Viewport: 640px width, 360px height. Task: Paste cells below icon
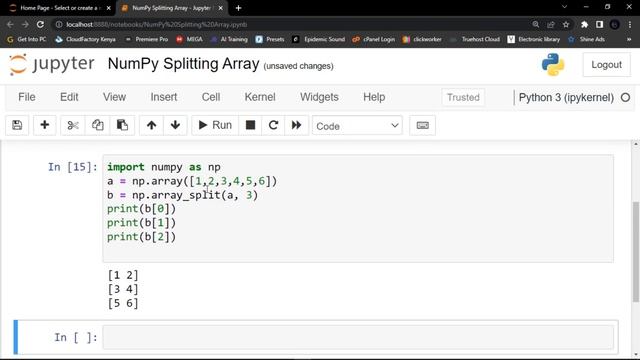pyautogui.click(x=122, y=125)
